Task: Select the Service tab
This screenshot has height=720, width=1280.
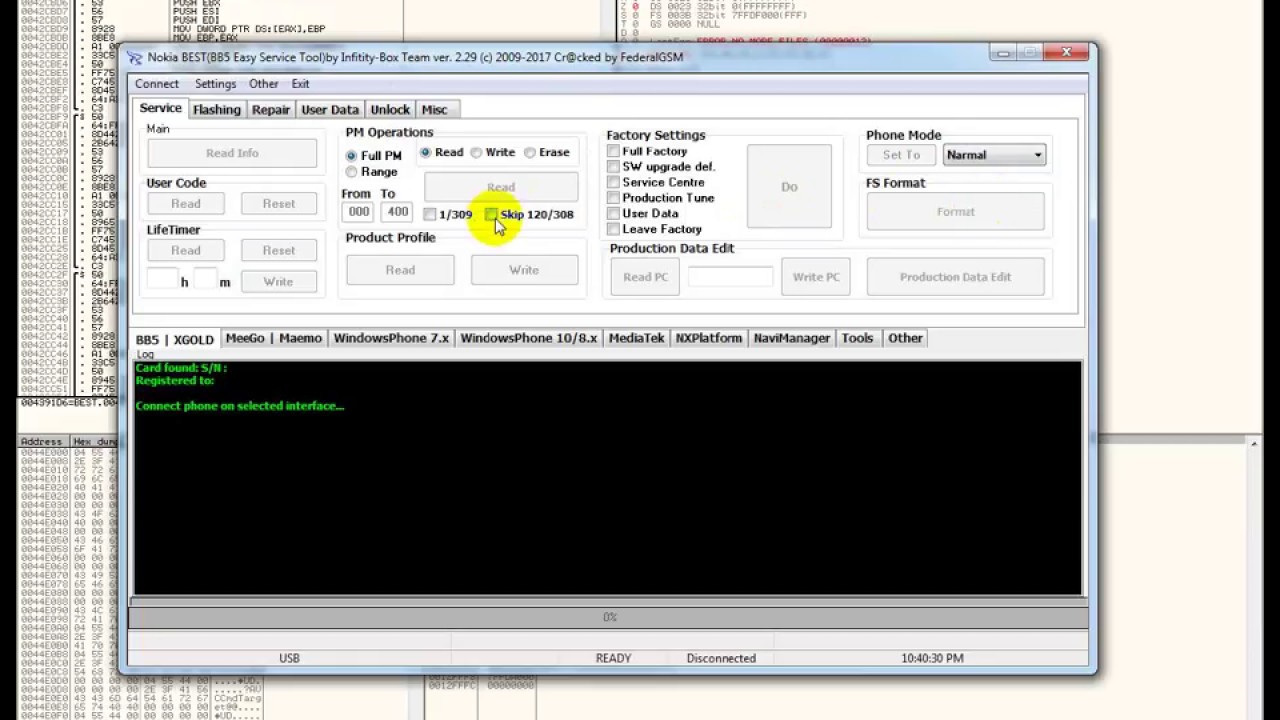Action: tap(160, 108)
